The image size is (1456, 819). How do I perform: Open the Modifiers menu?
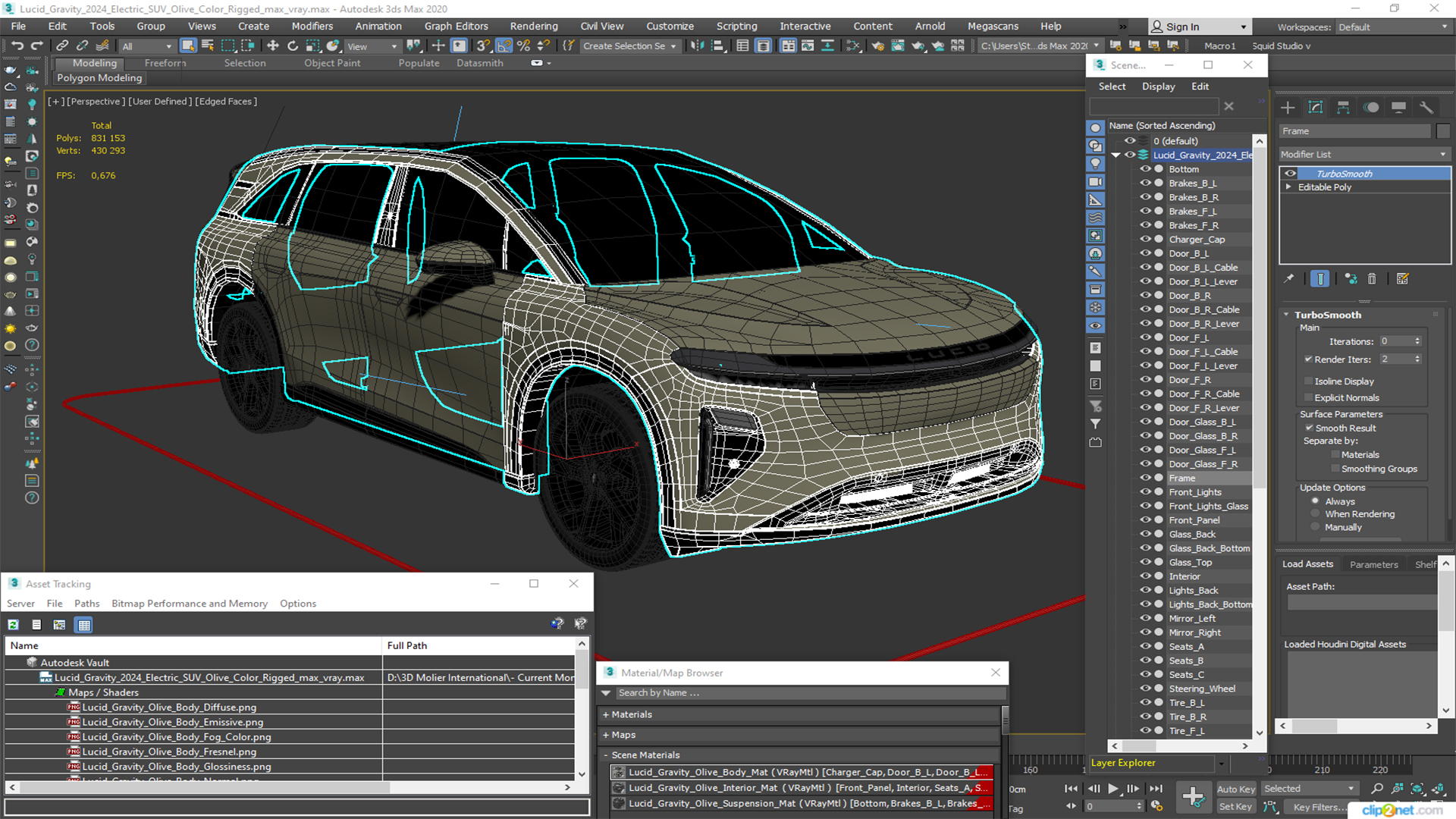click(x=312, y=26)
